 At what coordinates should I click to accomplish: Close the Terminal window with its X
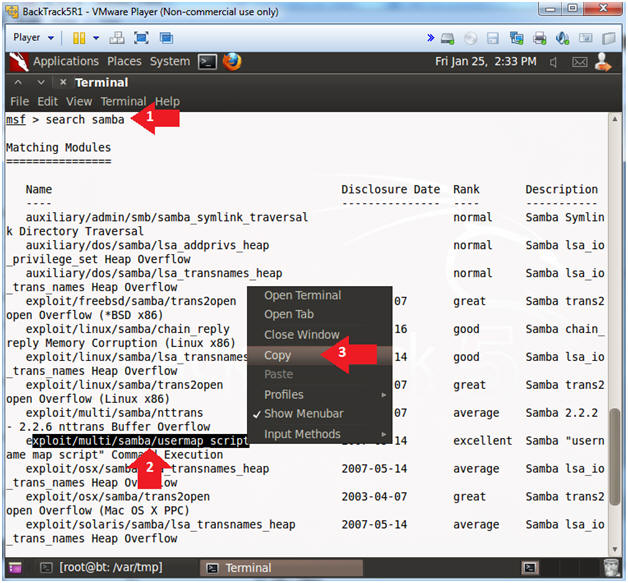pos(63,82)
